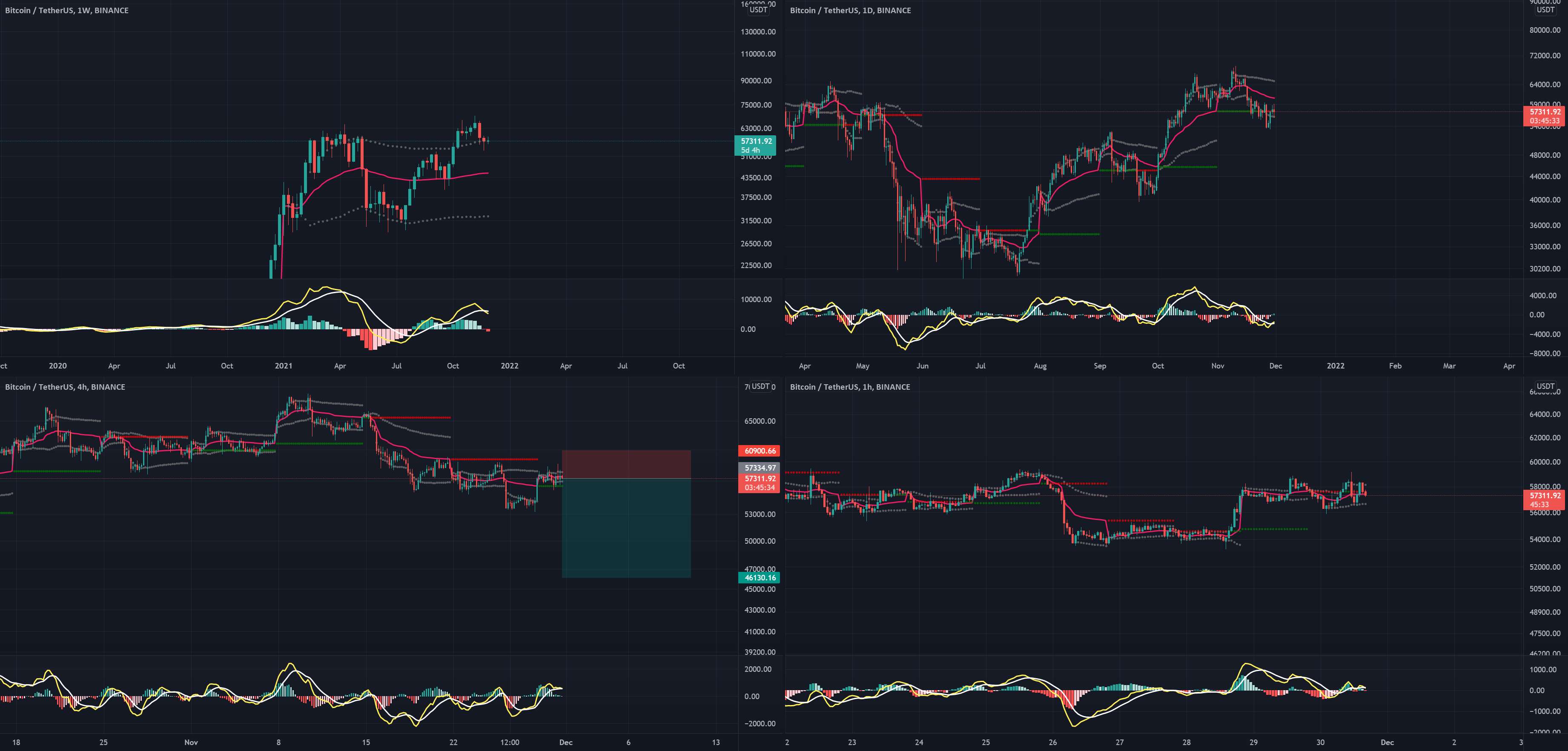Select the red stop-loss zone of short position
Image resolution: width=1568 pixels, height=751 pixels.
pos(626,464)
